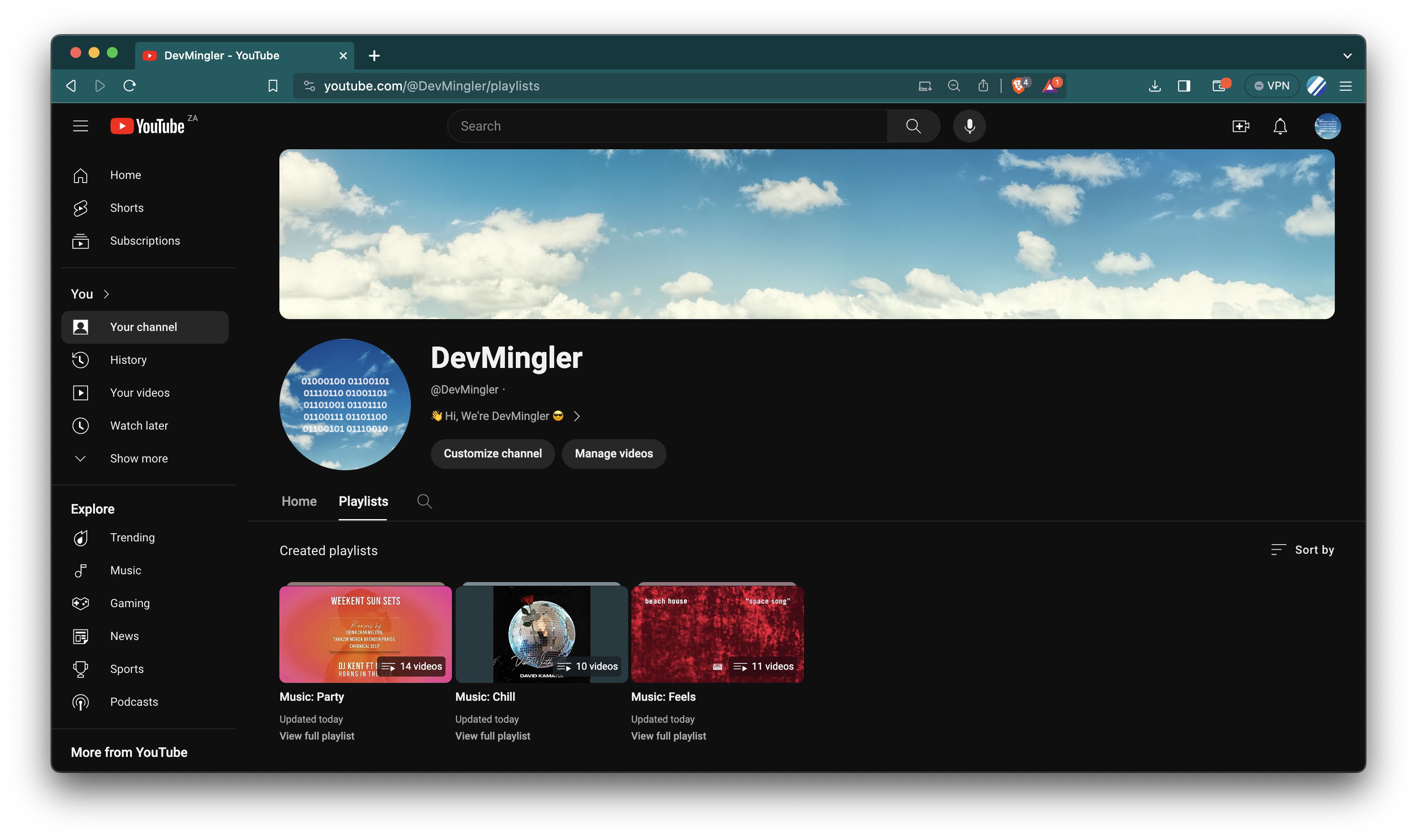Click the Customize channel button
This screenshot has height=840, width=1417.
click(x=492, y=453)
